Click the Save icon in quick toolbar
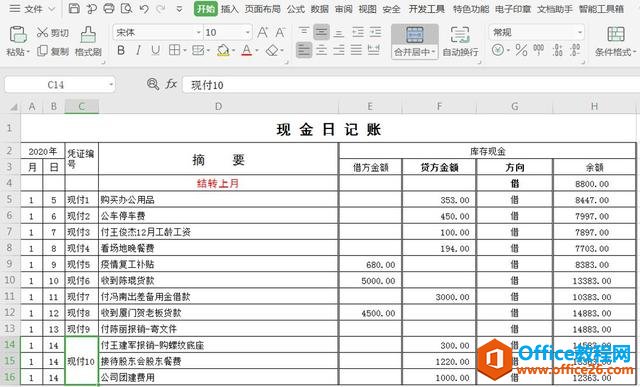The height and width of the screenshot is (387, 640). (74, 8)
